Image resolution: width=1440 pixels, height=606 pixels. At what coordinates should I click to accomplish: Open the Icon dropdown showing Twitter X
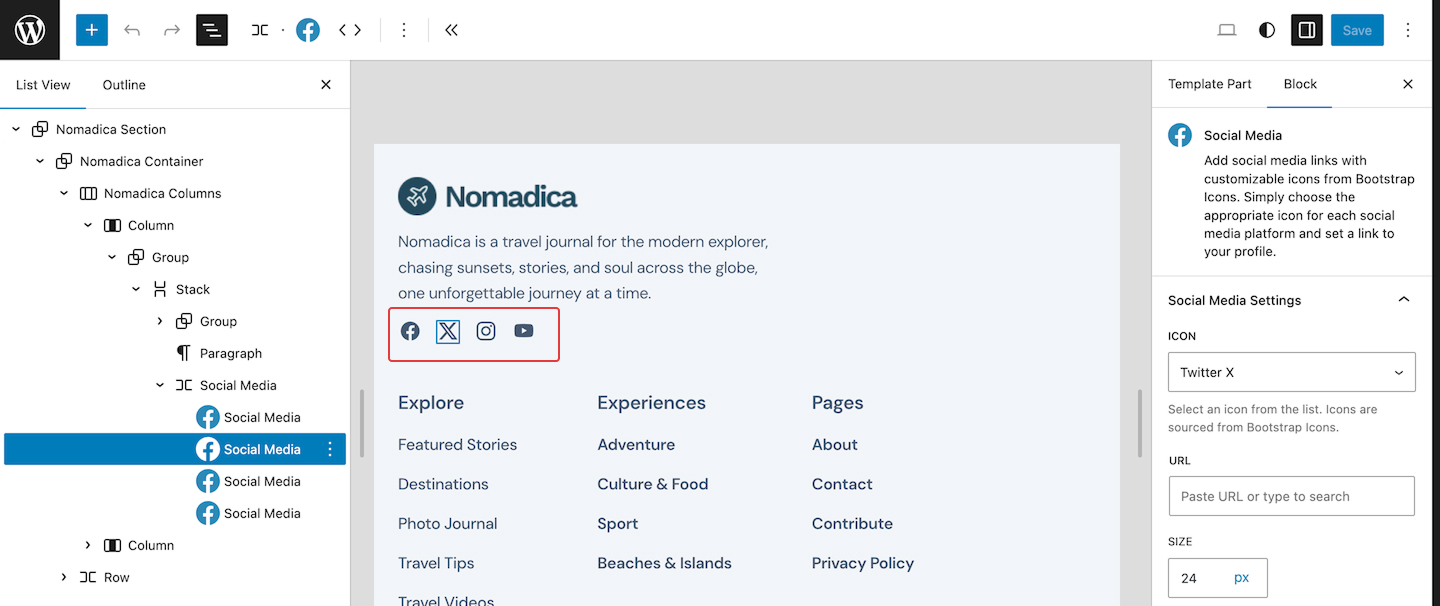point(1291,372)
